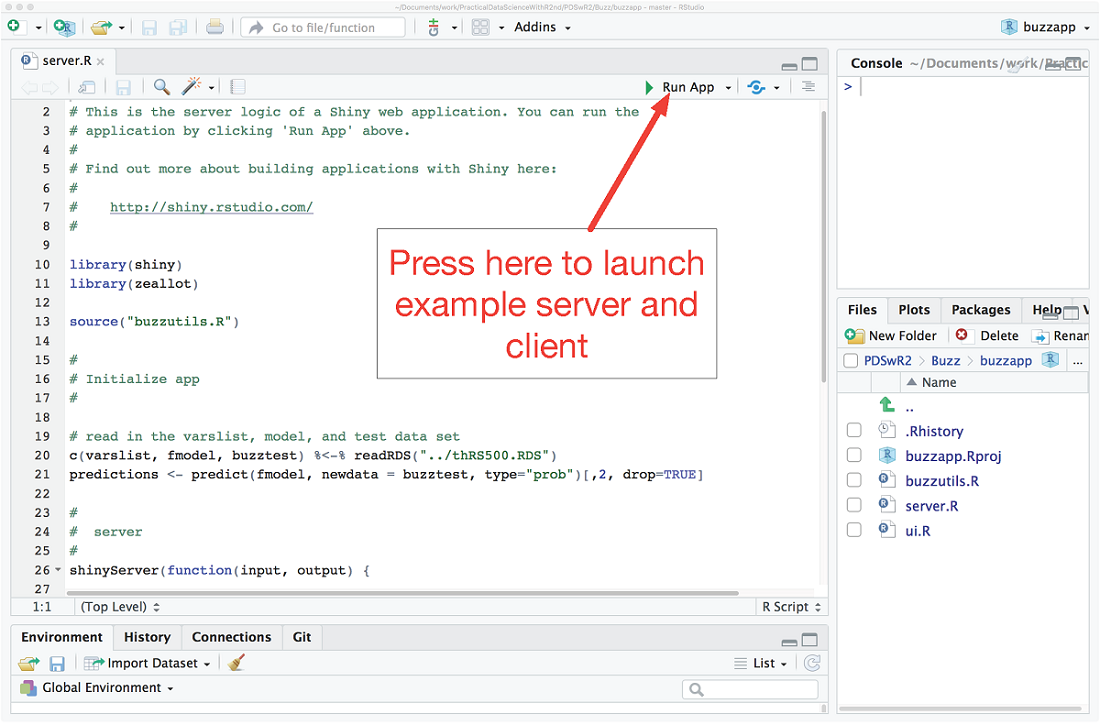The height and width of the screenshot is (725, 1100).
Task: Click the Compile Report notebook icon
Action: [x=238, y=87]
